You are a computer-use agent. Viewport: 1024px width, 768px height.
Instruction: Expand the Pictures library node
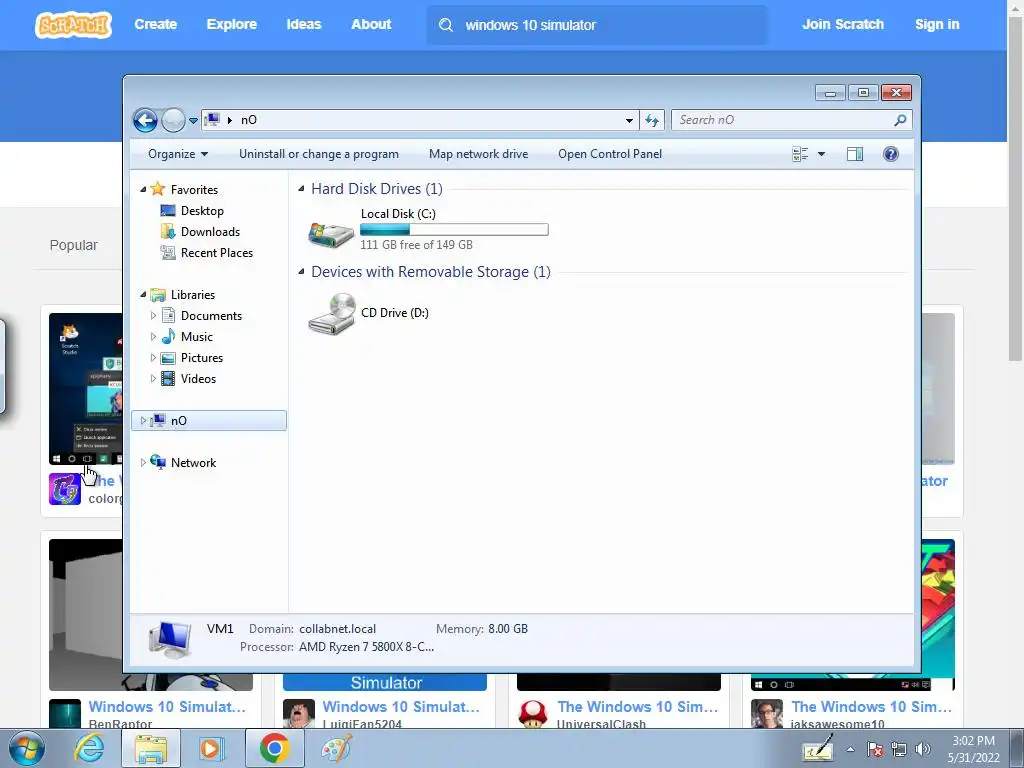pos(153,358)
